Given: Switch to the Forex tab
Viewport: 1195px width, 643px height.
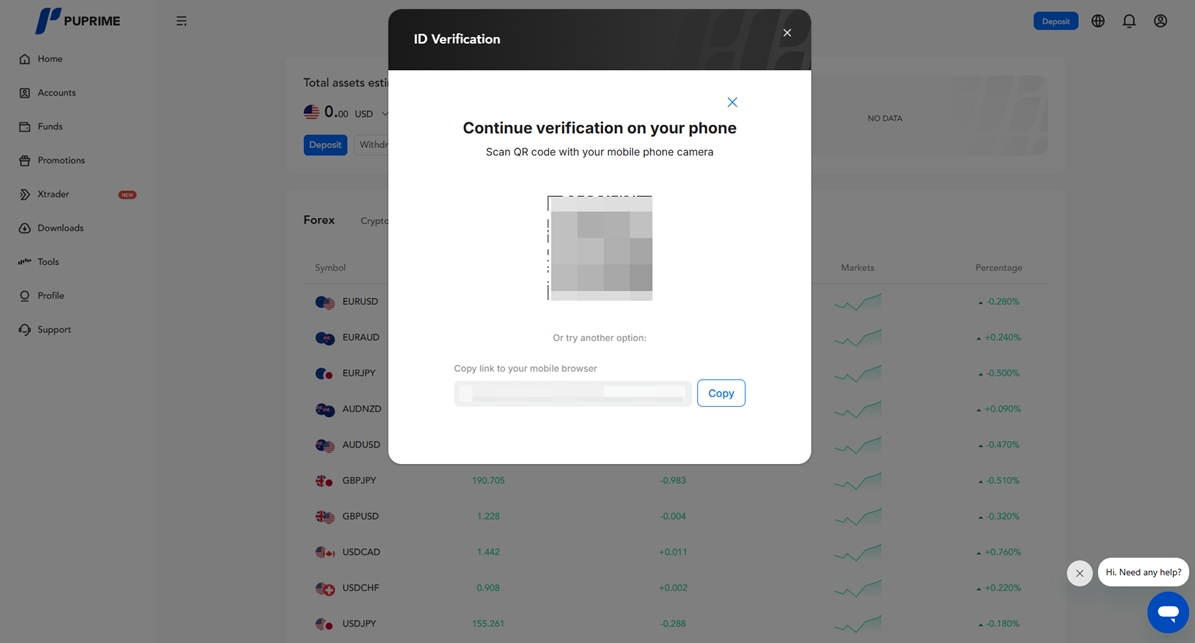Looking at the screenshot, I should point(319,220).
